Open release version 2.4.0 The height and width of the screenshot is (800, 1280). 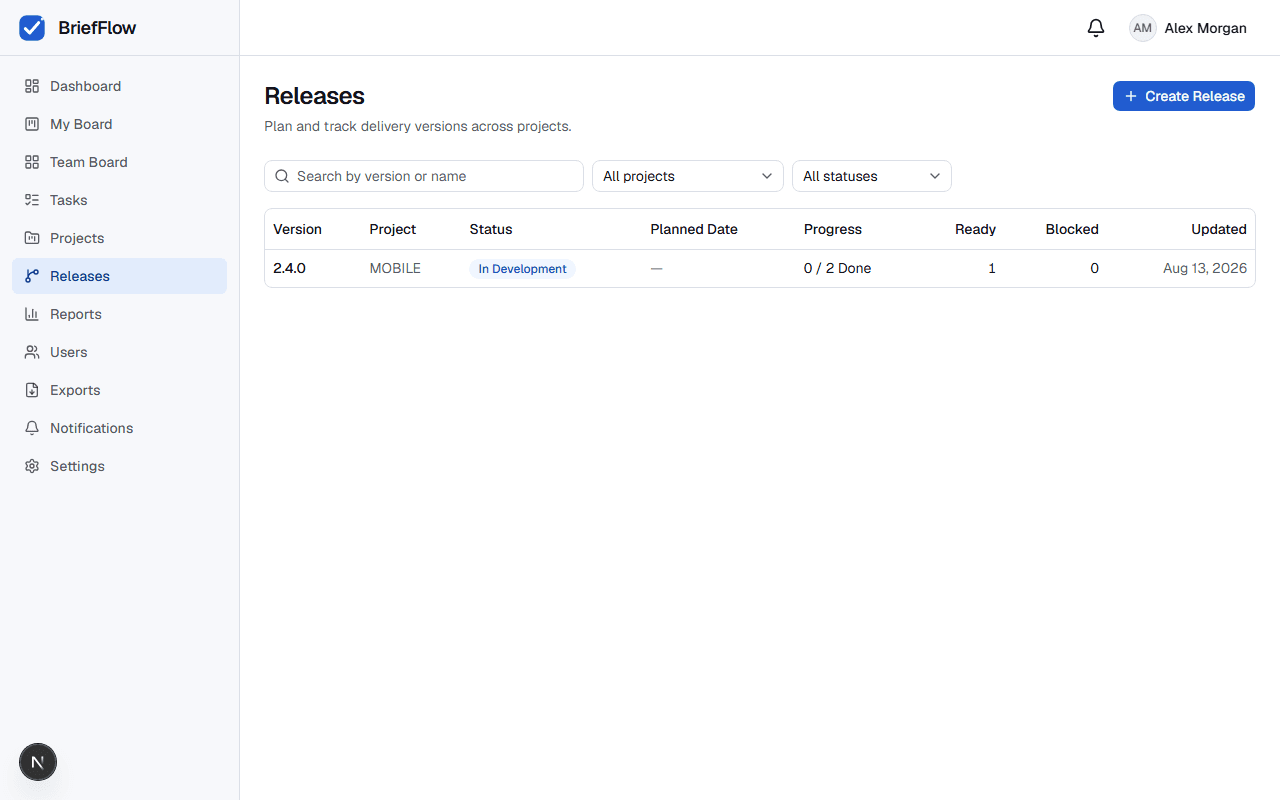[x=289, y=268]
